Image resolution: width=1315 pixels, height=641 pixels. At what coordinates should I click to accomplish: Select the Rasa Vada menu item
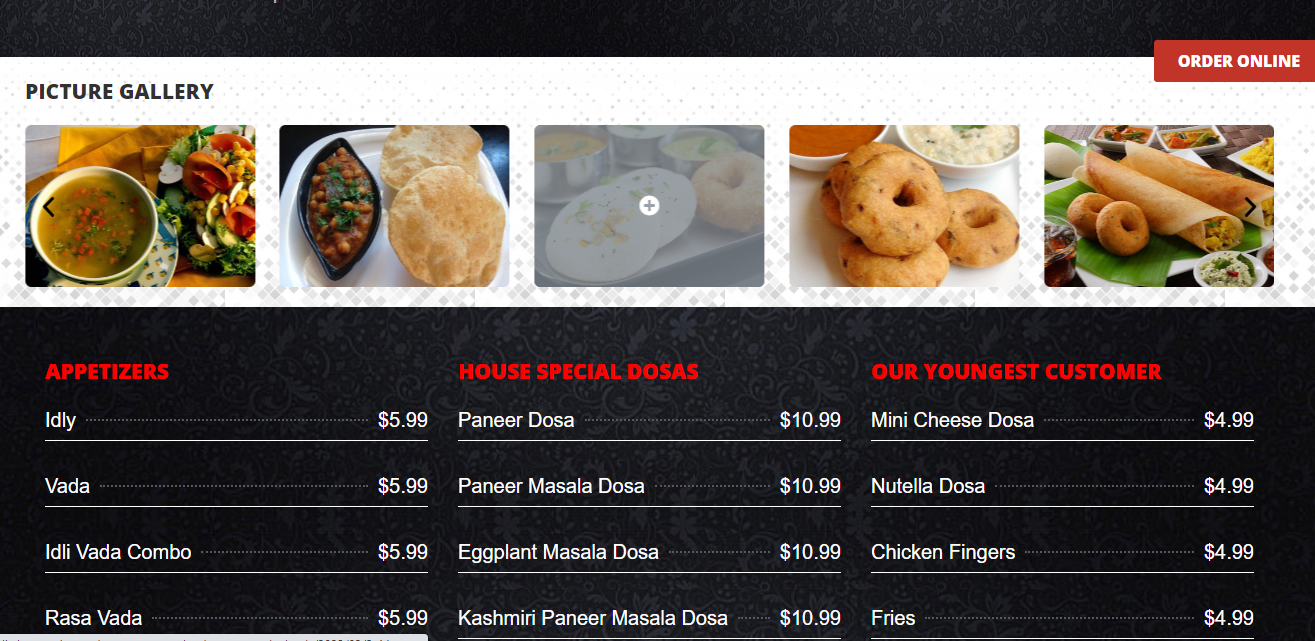pyautogui.click(x=236, y=618)
